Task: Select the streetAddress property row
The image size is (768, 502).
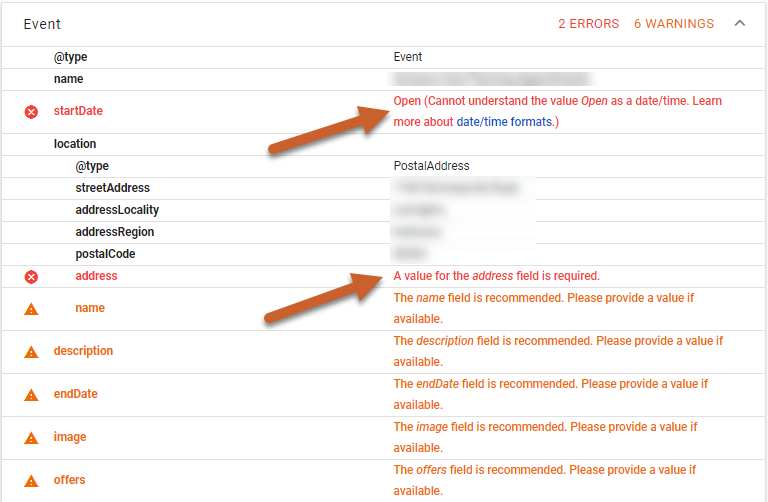Action: coord(112,188)
